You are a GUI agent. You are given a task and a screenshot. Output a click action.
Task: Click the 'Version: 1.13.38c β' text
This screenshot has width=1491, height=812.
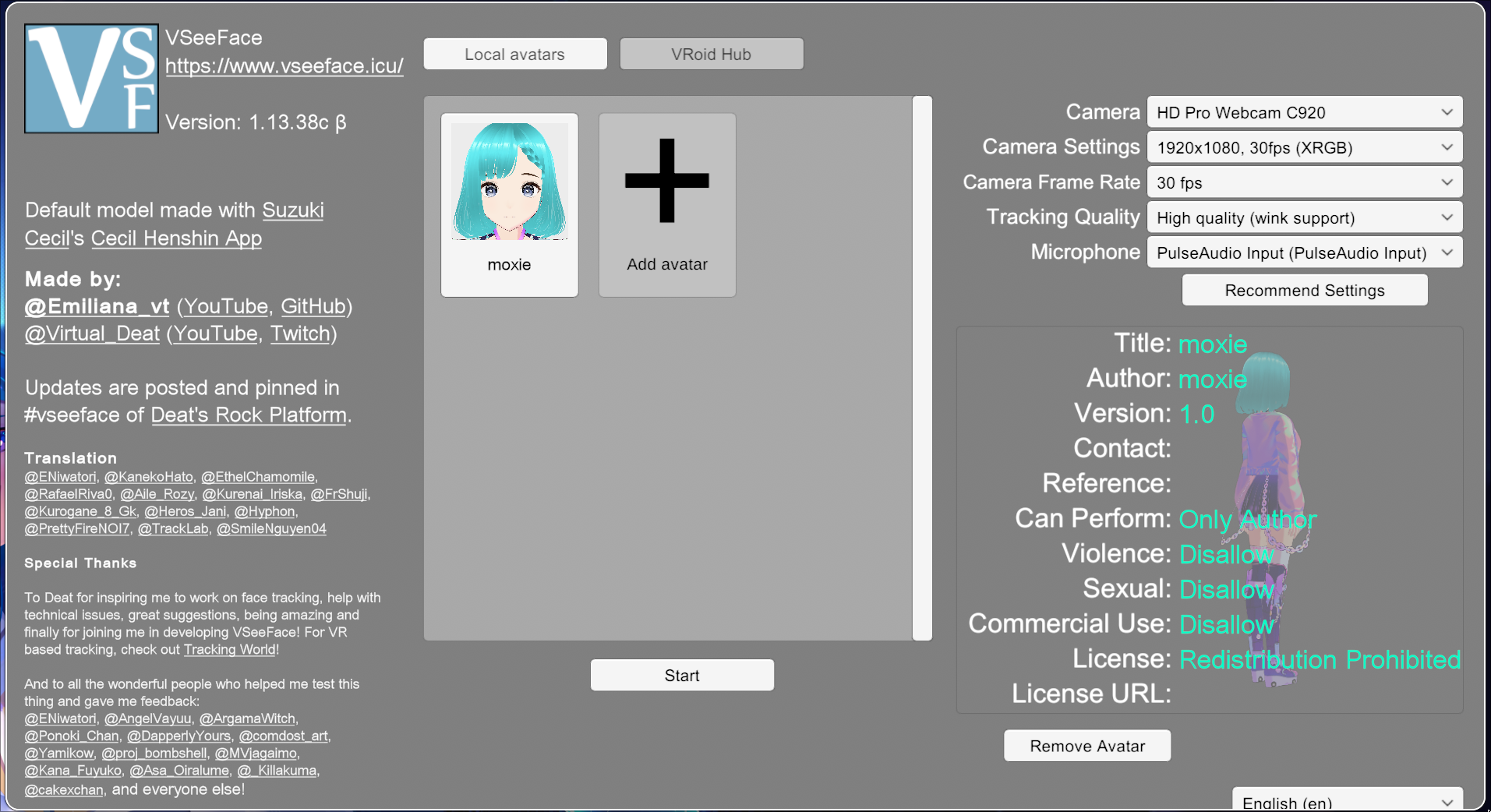(x=256, y=122)
